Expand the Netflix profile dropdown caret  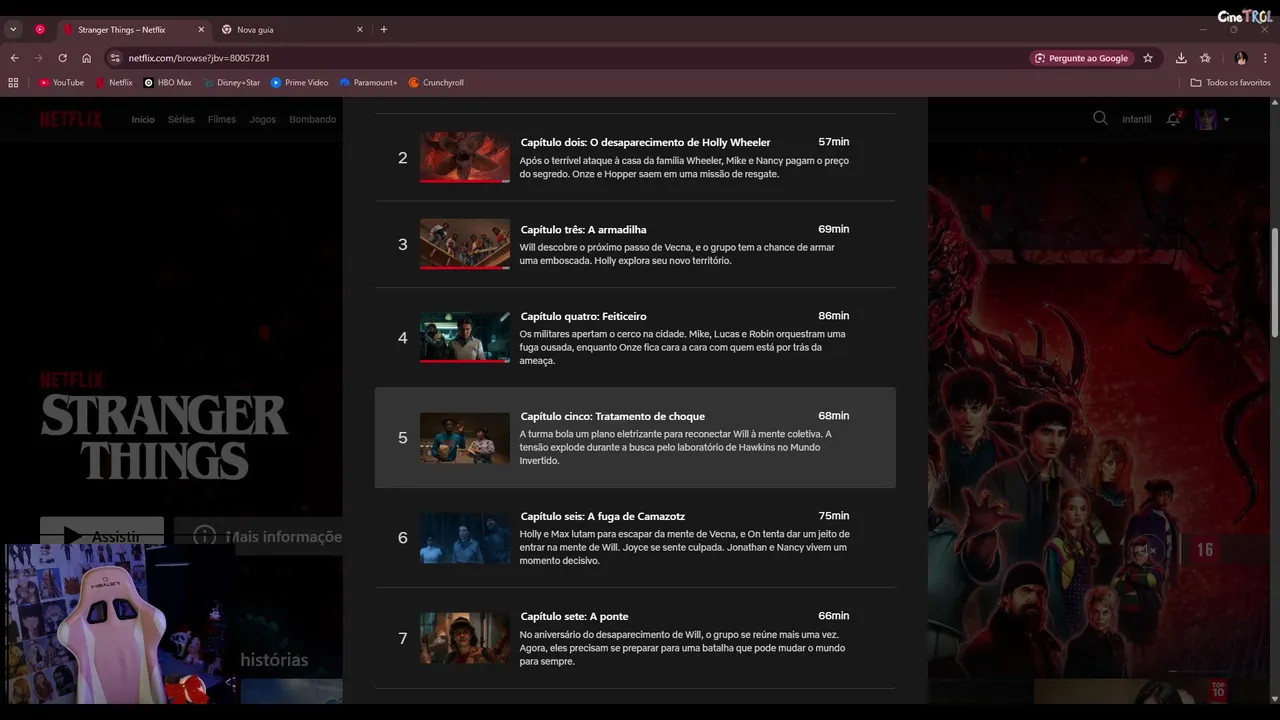1227,120
